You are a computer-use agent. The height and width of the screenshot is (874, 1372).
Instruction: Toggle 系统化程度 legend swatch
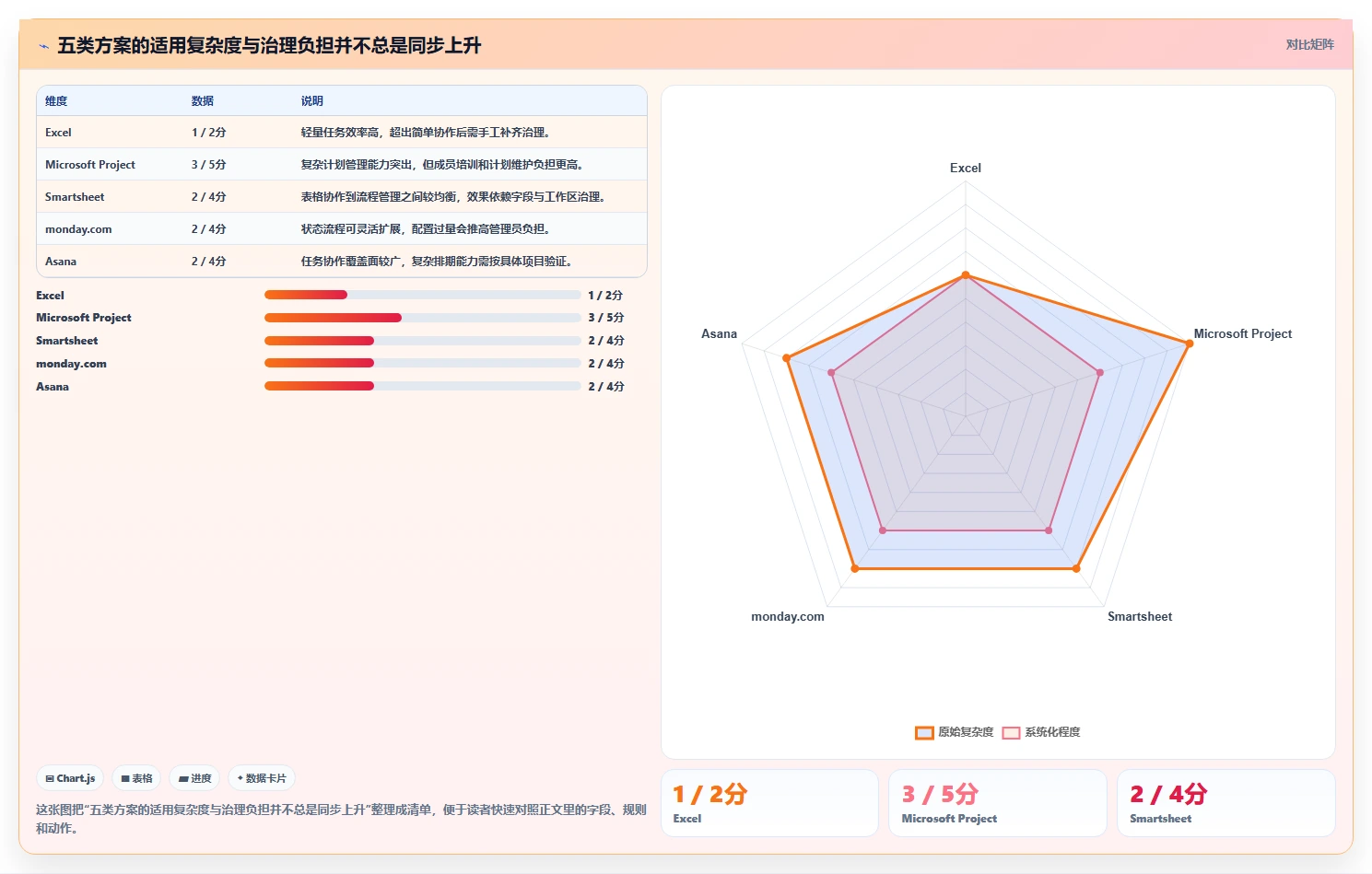point(1011,732)
